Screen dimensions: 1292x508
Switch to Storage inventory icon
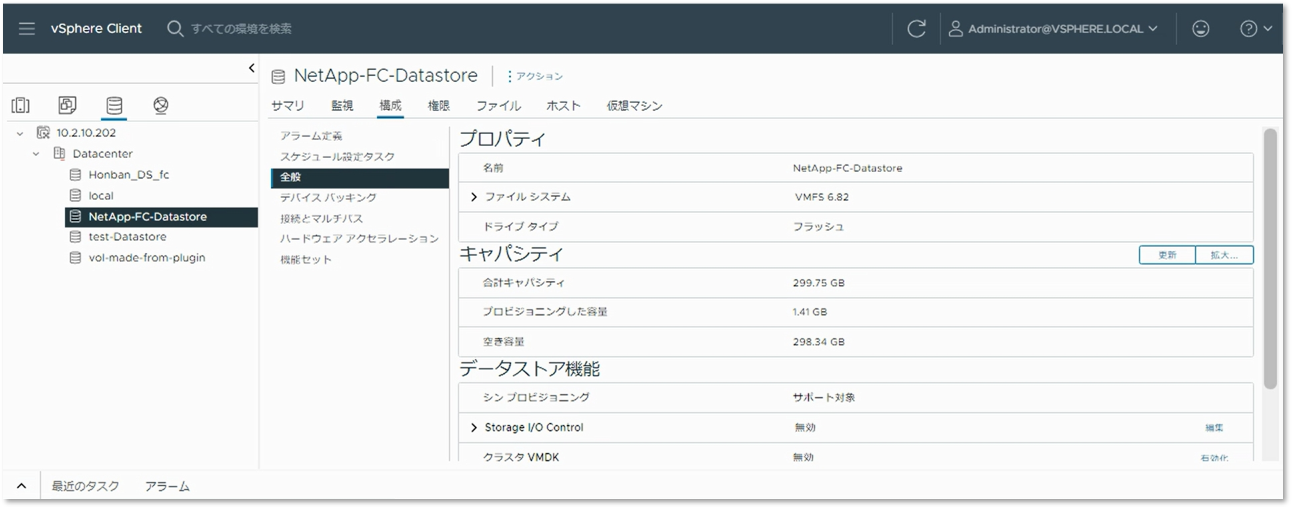[114, 105]
